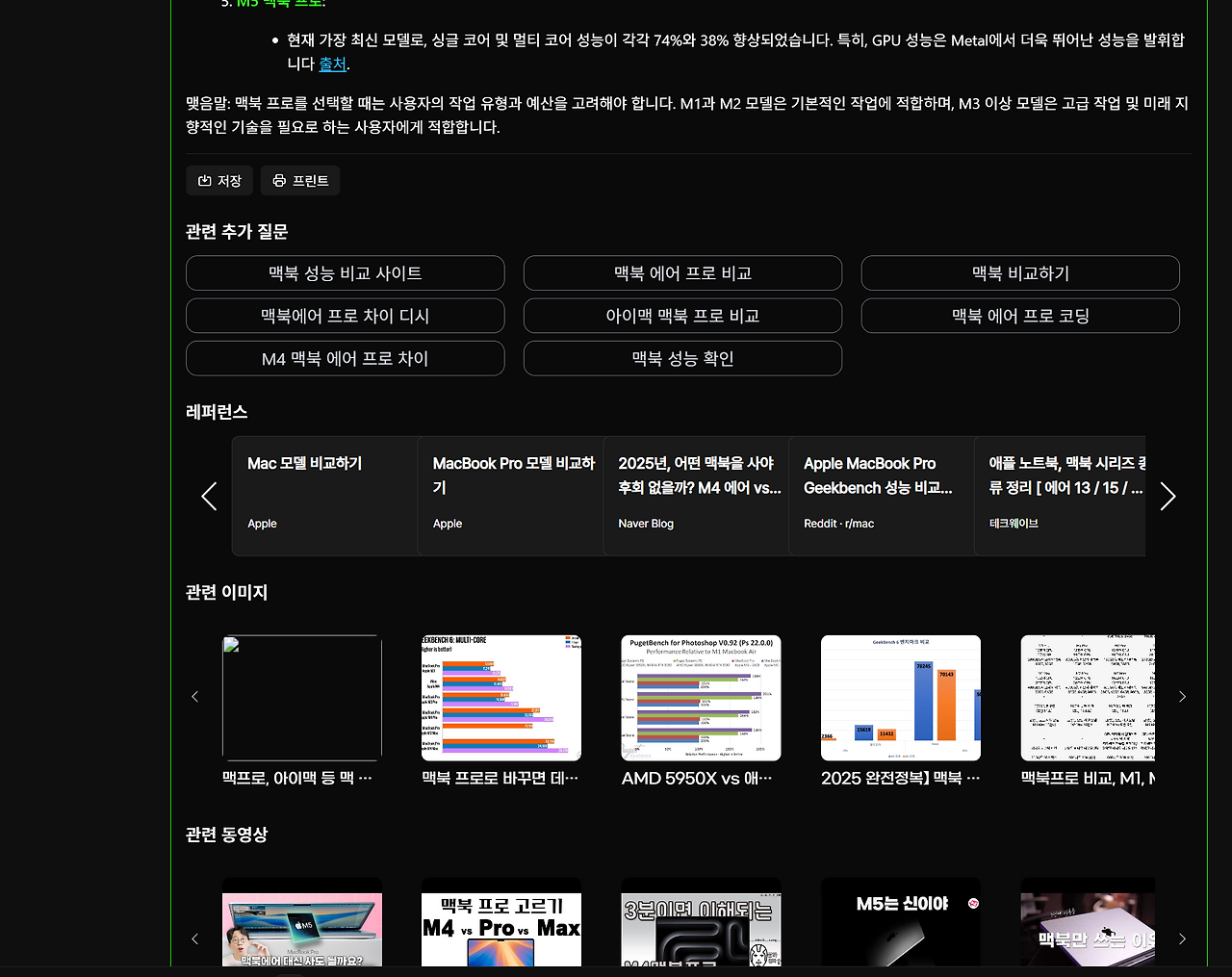Image resolution: width=1232 pixels, height=977 pixels.
Task: Click the '아이맥 맥북 프로 비교' chip
Action: (x=682, y=316)
